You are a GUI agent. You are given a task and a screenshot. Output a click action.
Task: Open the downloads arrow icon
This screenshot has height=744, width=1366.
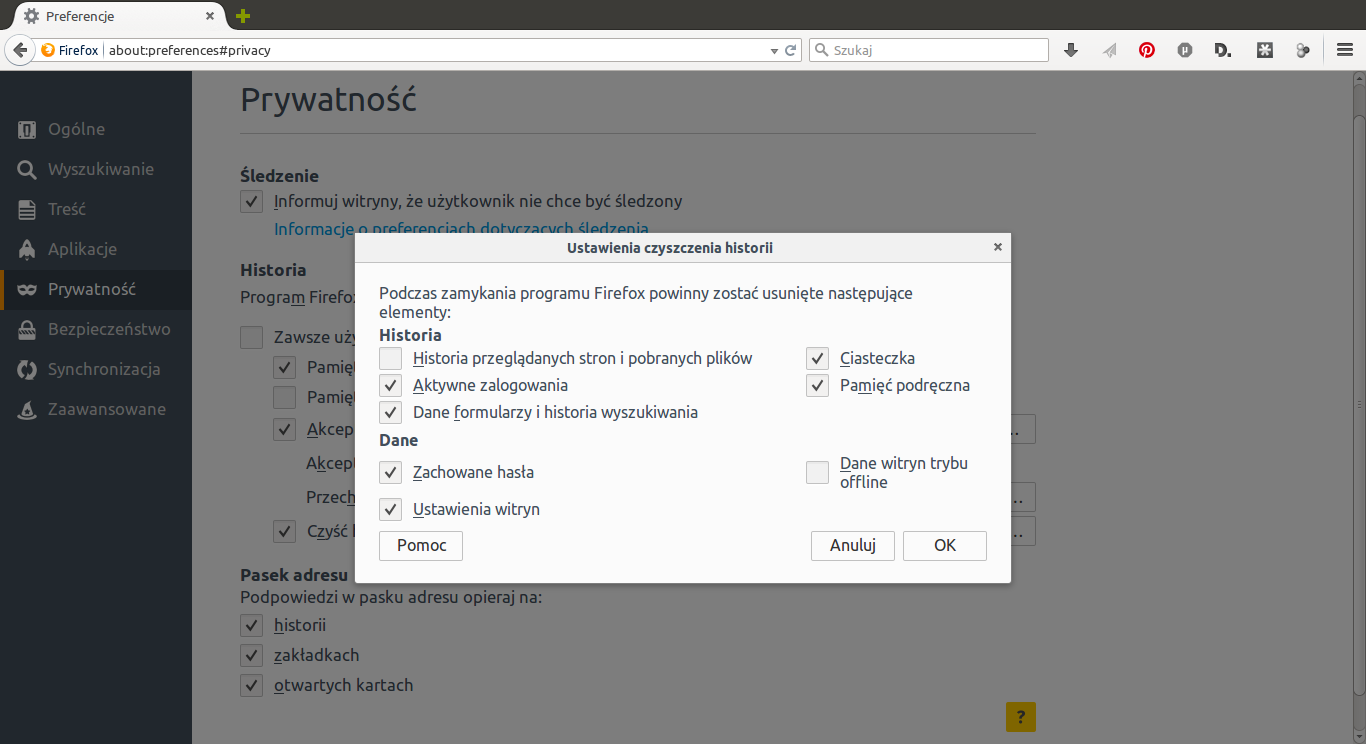pos(1071,50)
